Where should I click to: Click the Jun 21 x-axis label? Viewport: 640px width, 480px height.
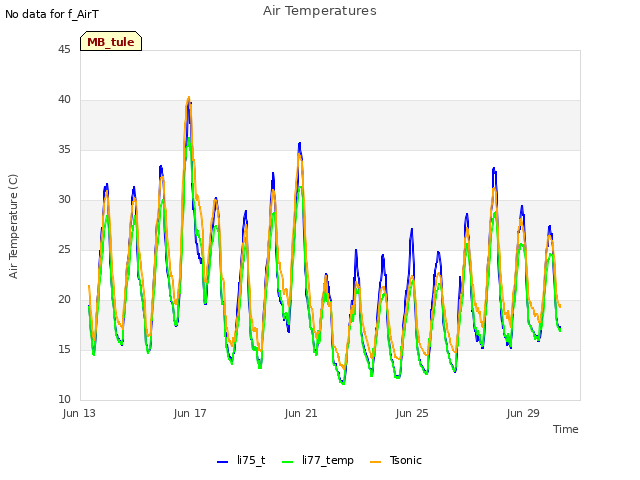pos(301,413)
